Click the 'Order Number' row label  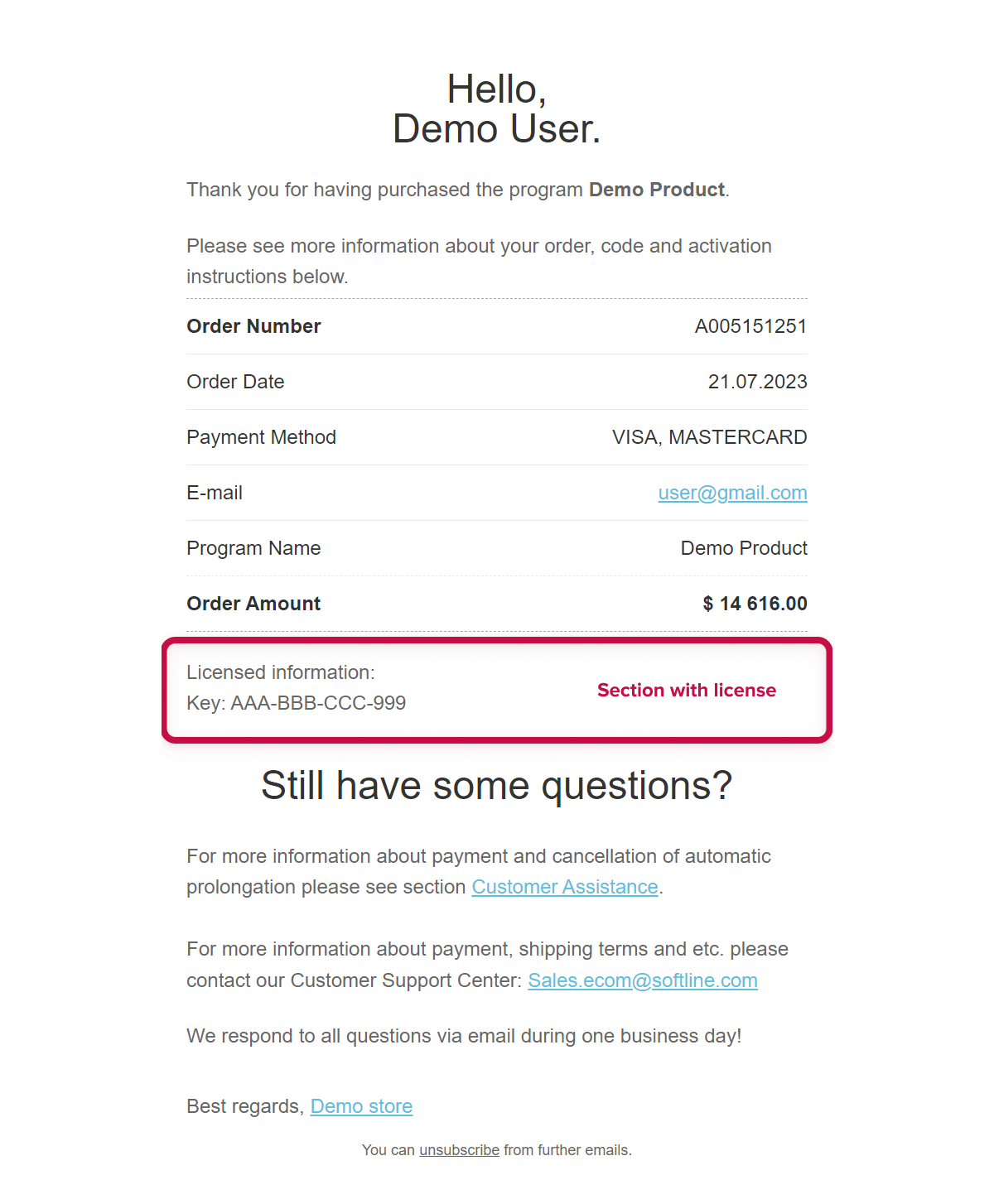point(253,326)
